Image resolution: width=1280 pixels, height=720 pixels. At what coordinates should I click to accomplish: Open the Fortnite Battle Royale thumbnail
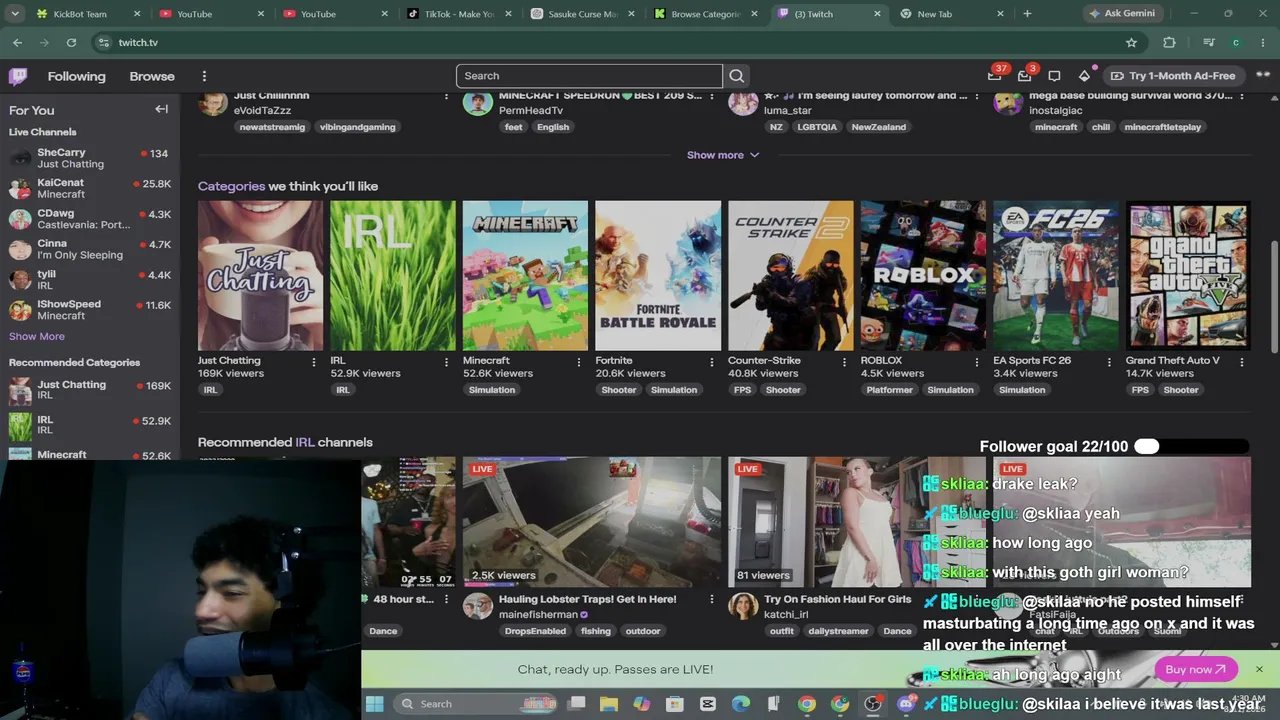pyautogui.click(x=658, y=275)
